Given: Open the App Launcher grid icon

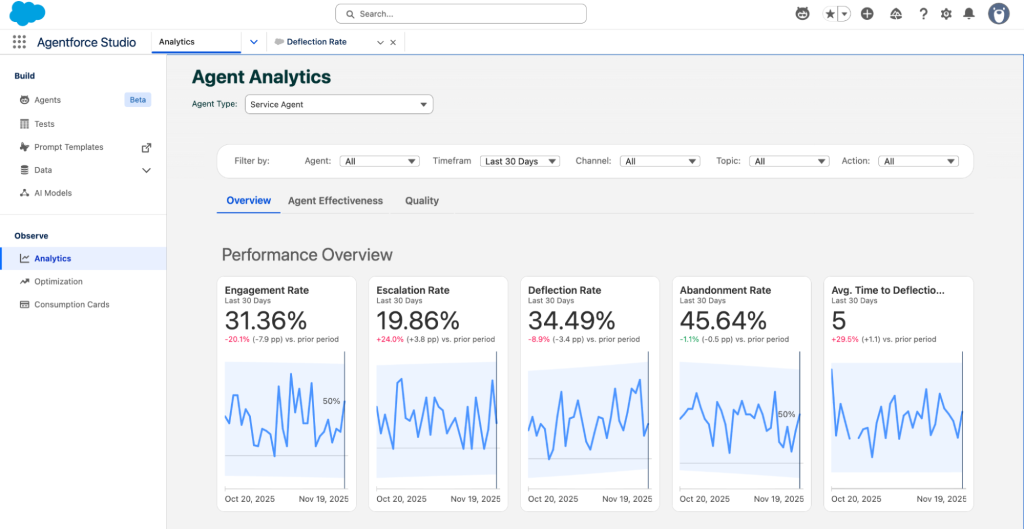Looking at the screenshot, I should point(19,42).
